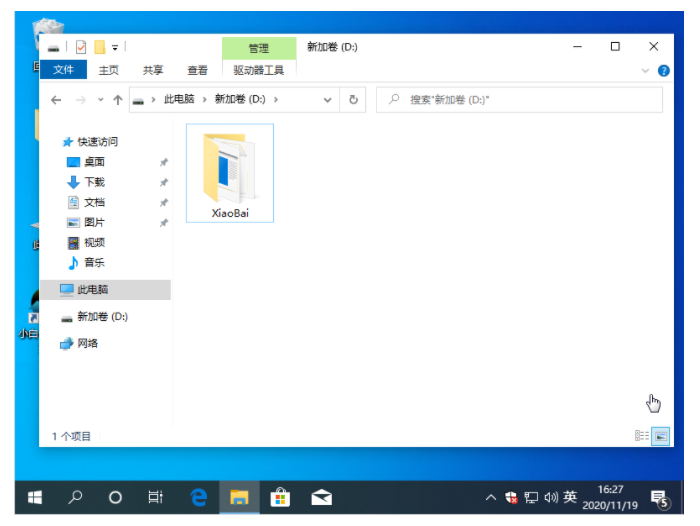Open Microsoft Edge from the taskbar
Viewport: 700px width, 526px height.
198,497
